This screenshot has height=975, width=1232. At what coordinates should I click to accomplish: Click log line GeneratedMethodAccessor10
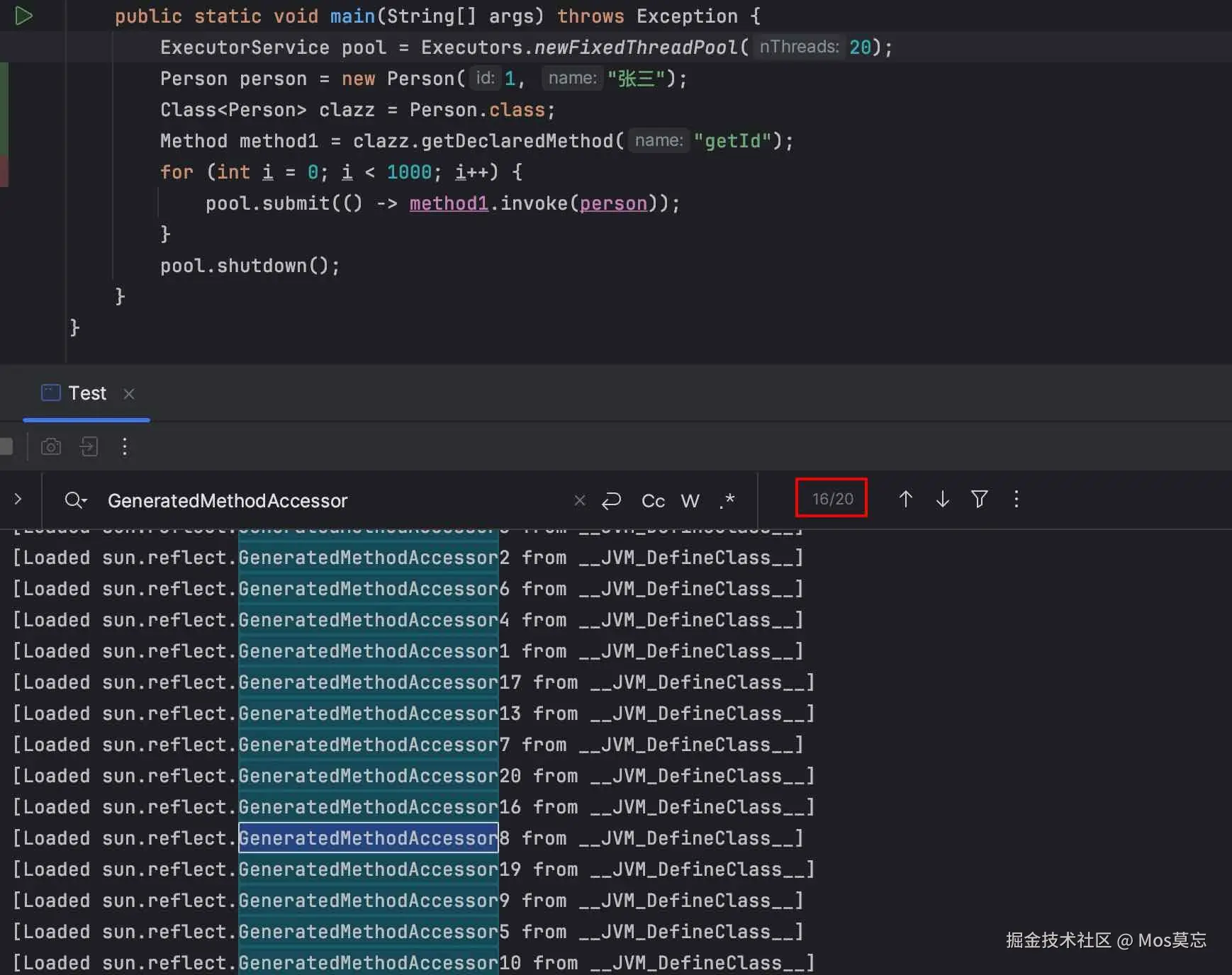coord(414,963)
